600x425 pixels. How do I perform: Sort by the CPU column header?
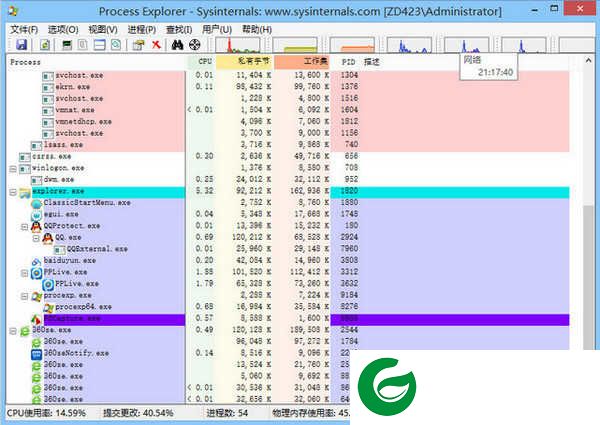(x=201, y=62)
